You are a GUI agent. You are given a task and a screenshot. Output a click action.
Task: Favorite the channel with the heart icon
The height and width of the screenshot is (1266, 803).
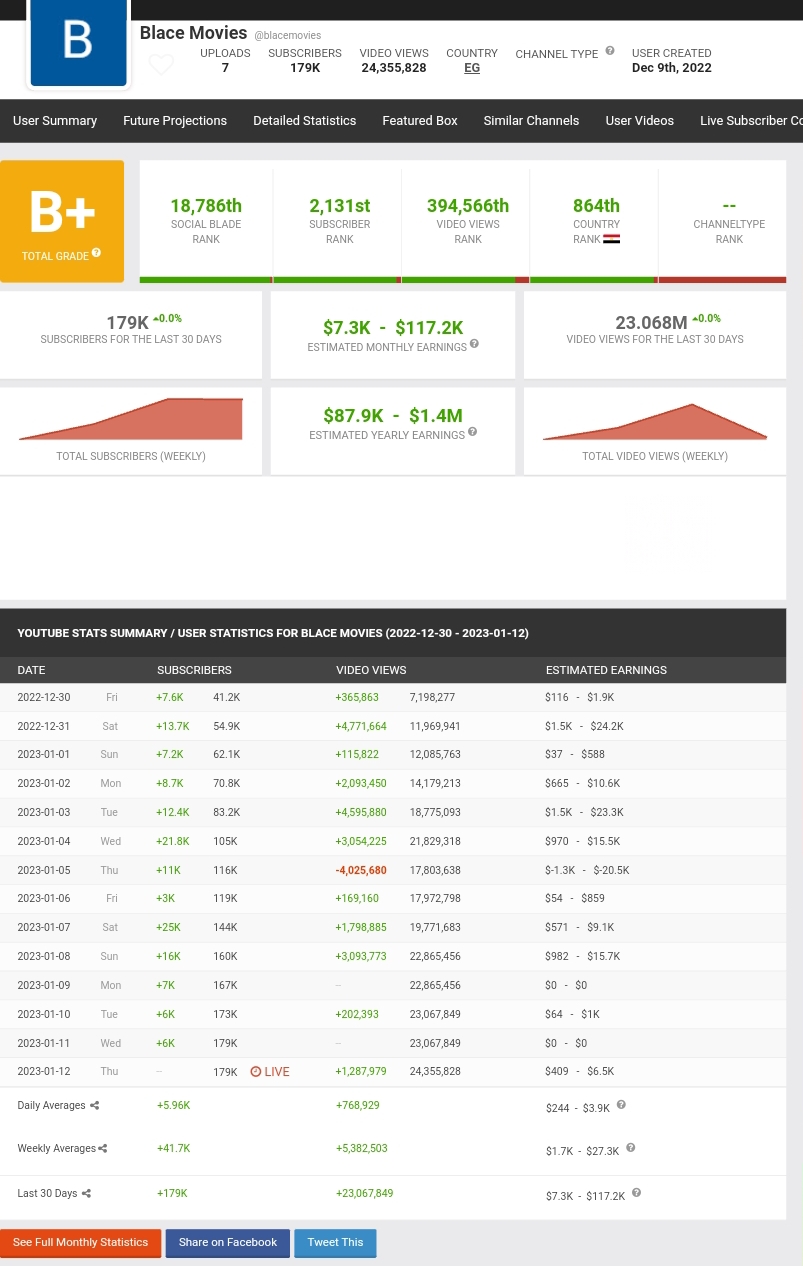pos(161,65)
